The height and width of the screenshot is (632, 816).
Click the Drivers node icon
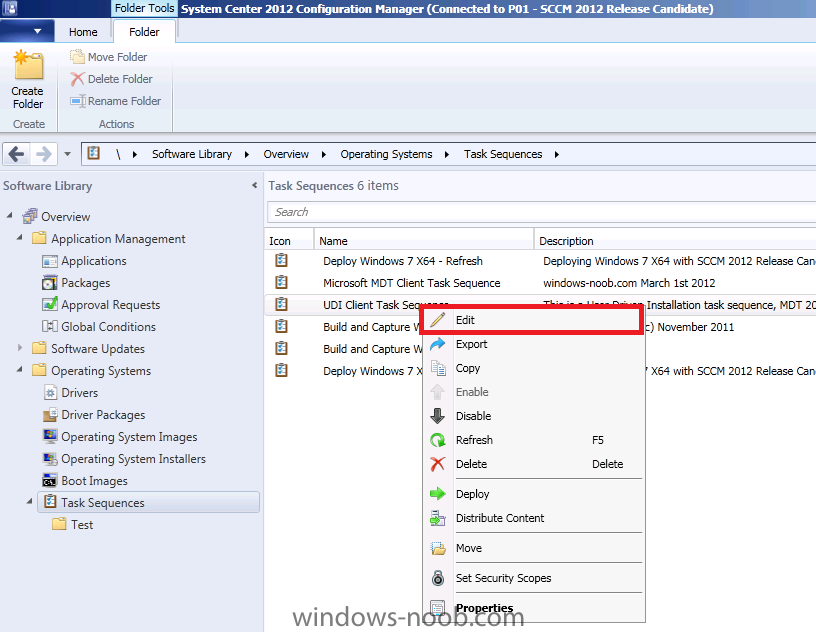coord(50,393)
